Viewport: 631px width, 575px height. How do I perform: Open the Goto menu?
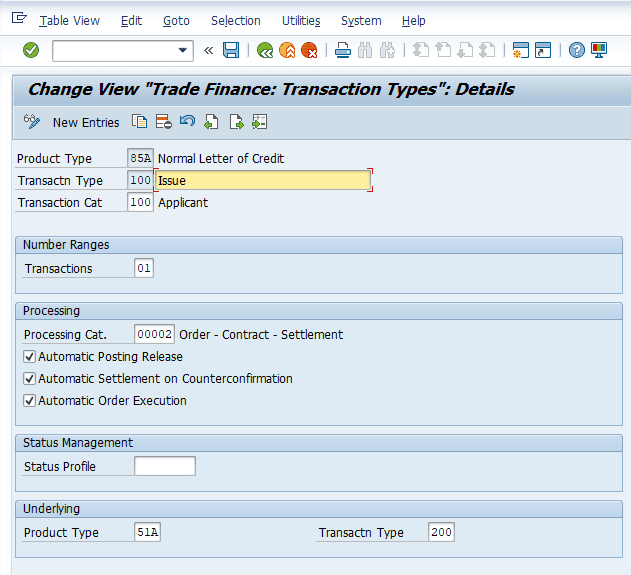click(176, 20)
